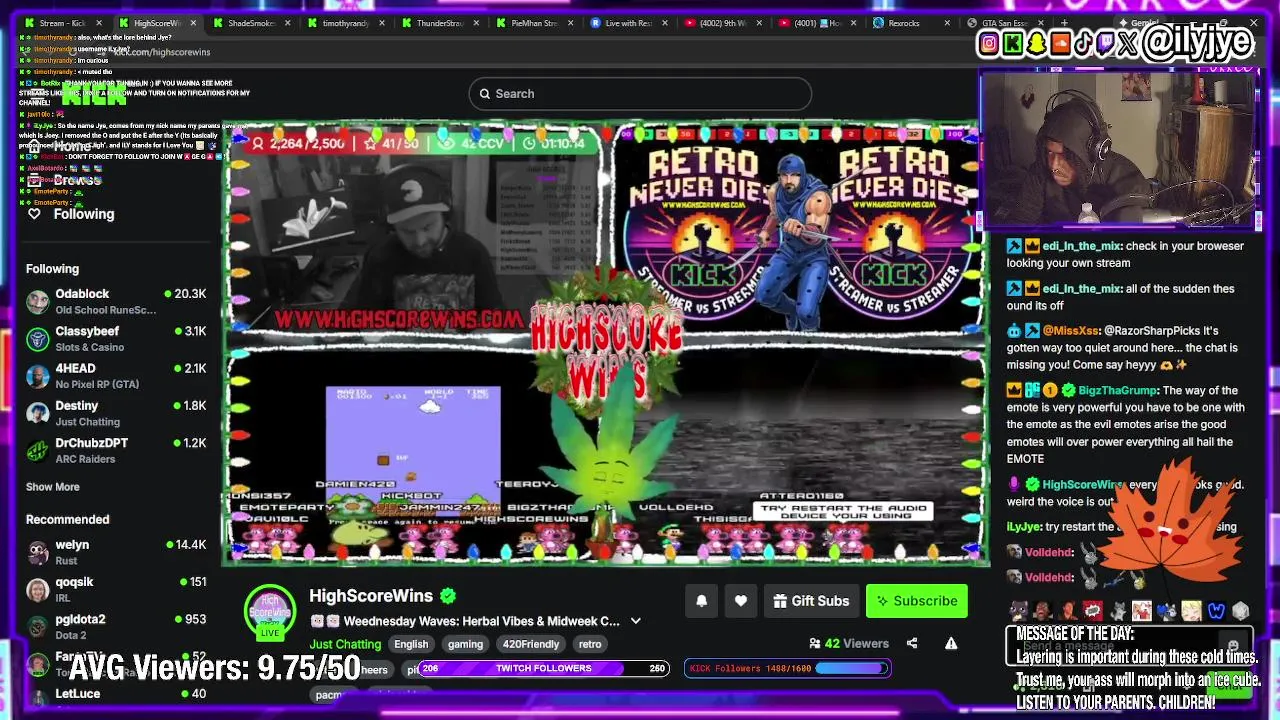The height and width of the screenshot is (720, 1280).
Task: Click the SoundCloud icon in overlay
Action: click(x=1060, y=43)
